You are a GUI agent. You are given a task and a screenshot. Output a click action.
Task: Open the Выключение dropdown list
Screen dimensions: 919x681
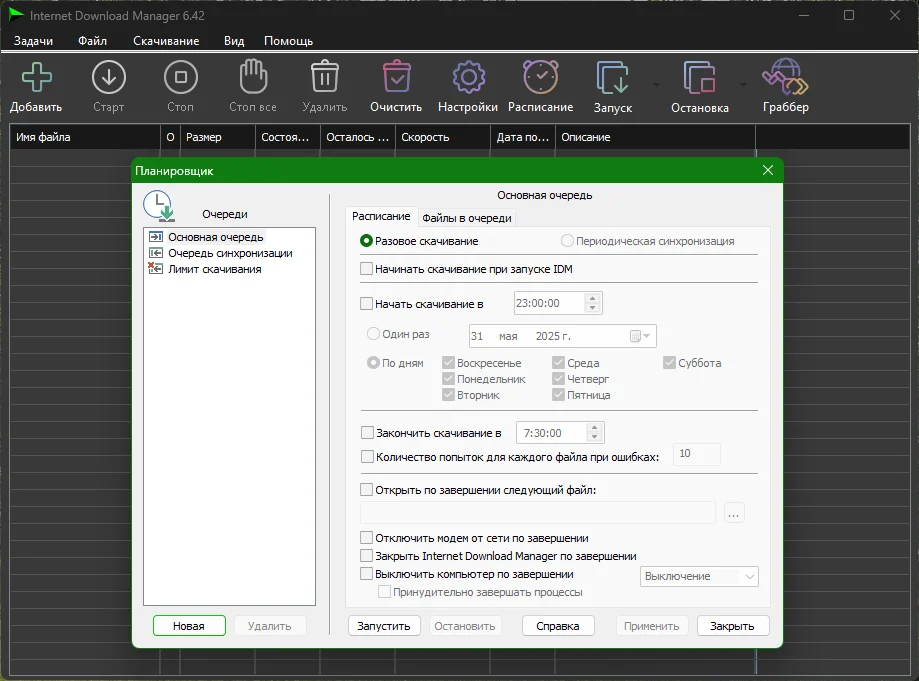pyautogui.click(x=698, y=577)
